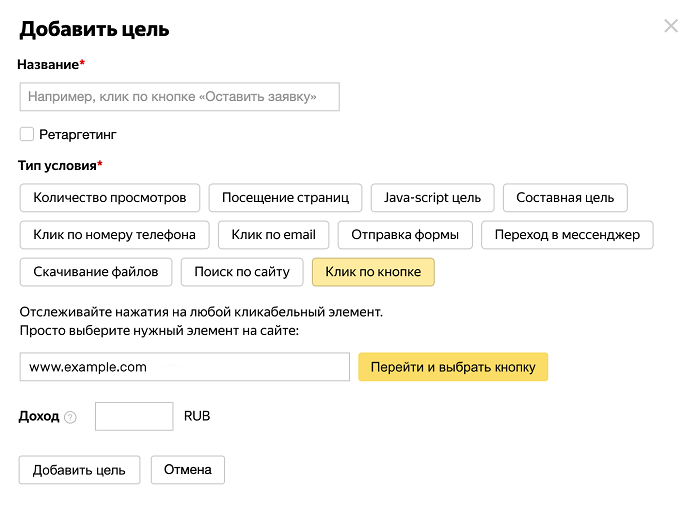698x506 pixels.
Task: Click the Доход label text
Action: pyautogui.click(x=39, y=416)
